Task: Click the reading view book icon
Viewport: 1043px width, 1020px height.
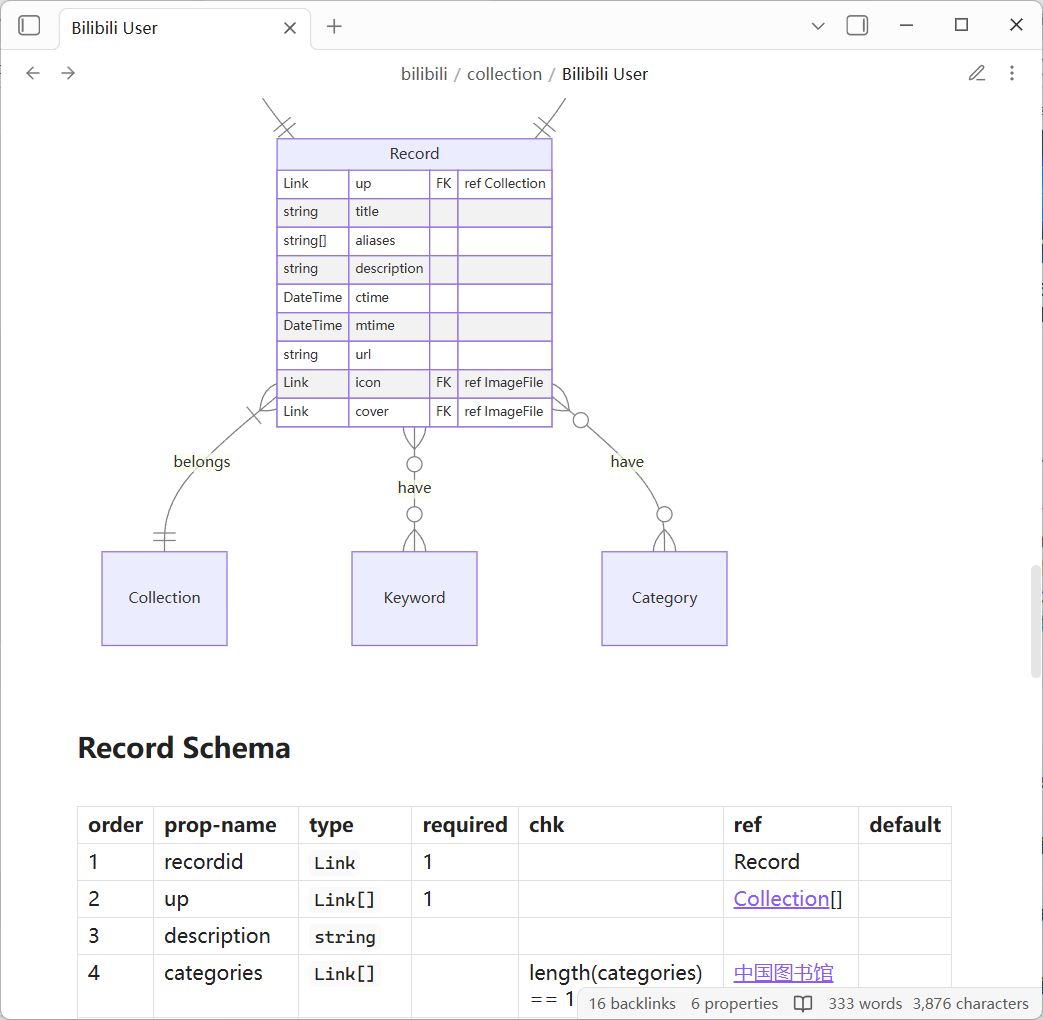Action: pyautogui.click(x=803, y=1004)
